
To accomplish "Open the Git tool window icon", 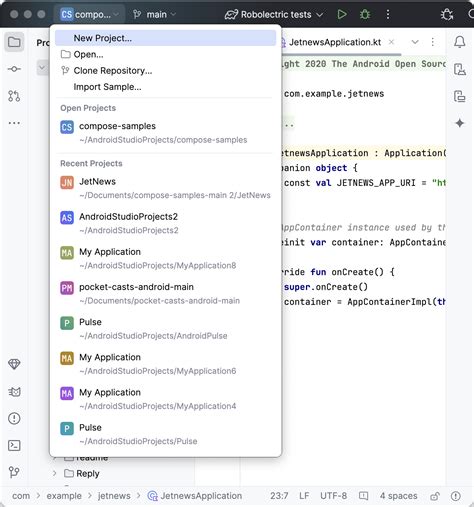I will tap(14, 472).
